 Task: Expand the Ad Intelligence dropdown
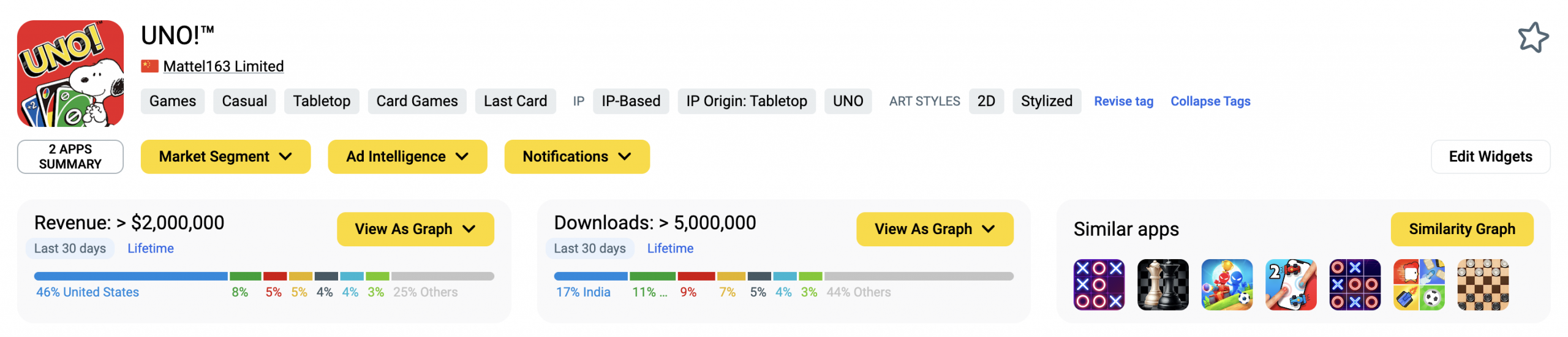[x=407, y=157]
